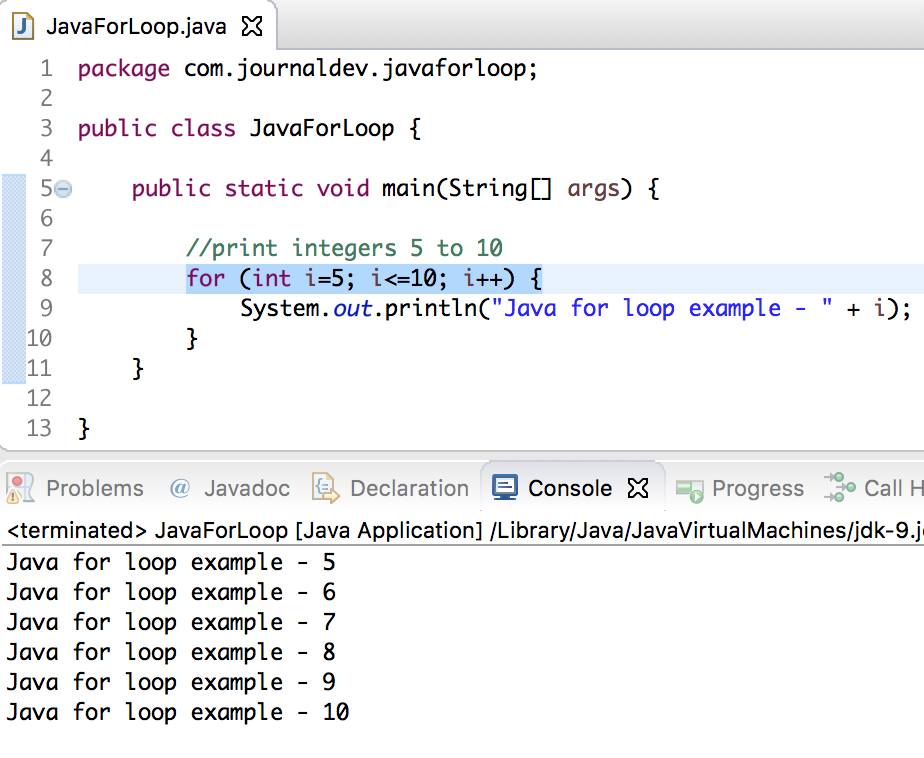
Task: Click the Console monitor icon
Action: [x=505, y=488]
